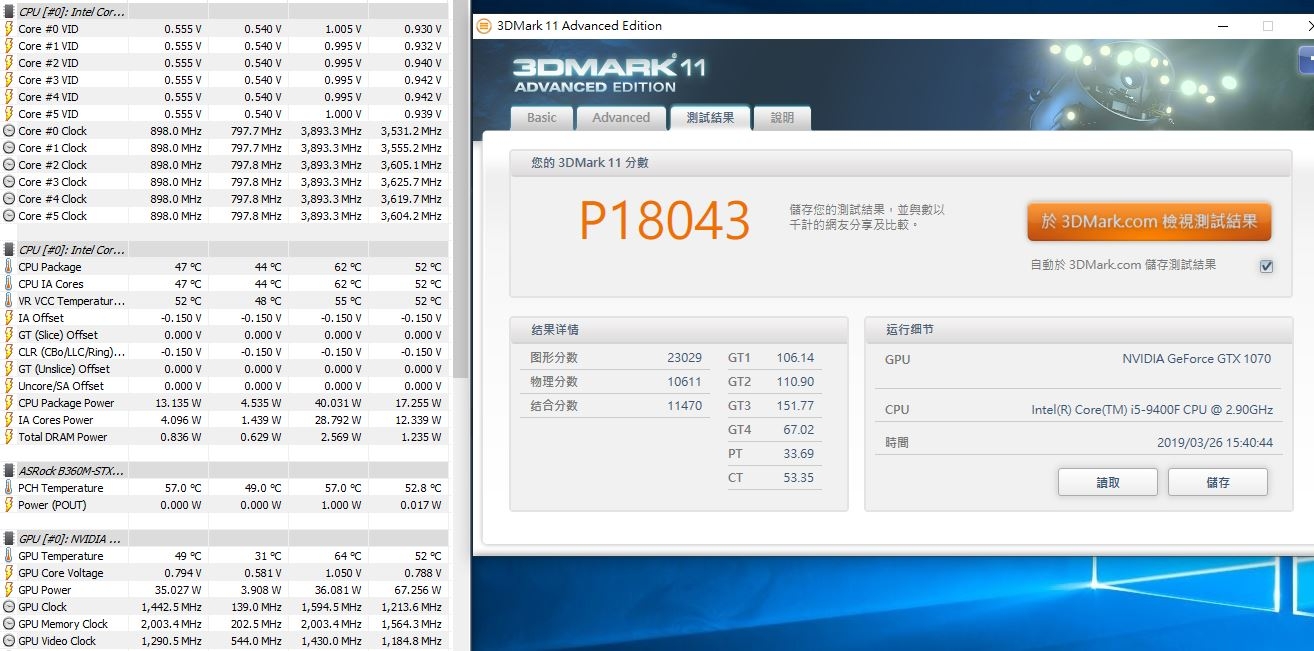Click the NVIDIA GeForce GTX 1070 text
This screenshot has height=651, width=1314.
tap(1198, 359)
